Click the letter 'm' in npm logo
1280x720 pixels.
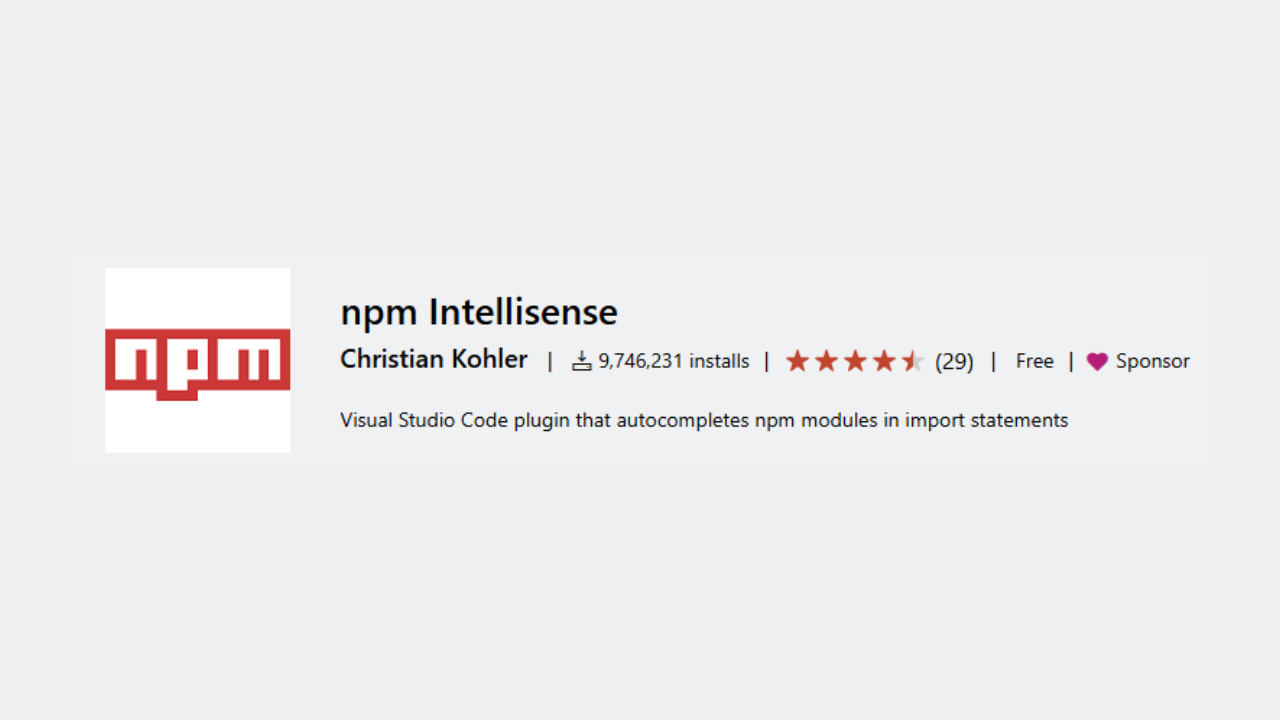click(245, 361)
